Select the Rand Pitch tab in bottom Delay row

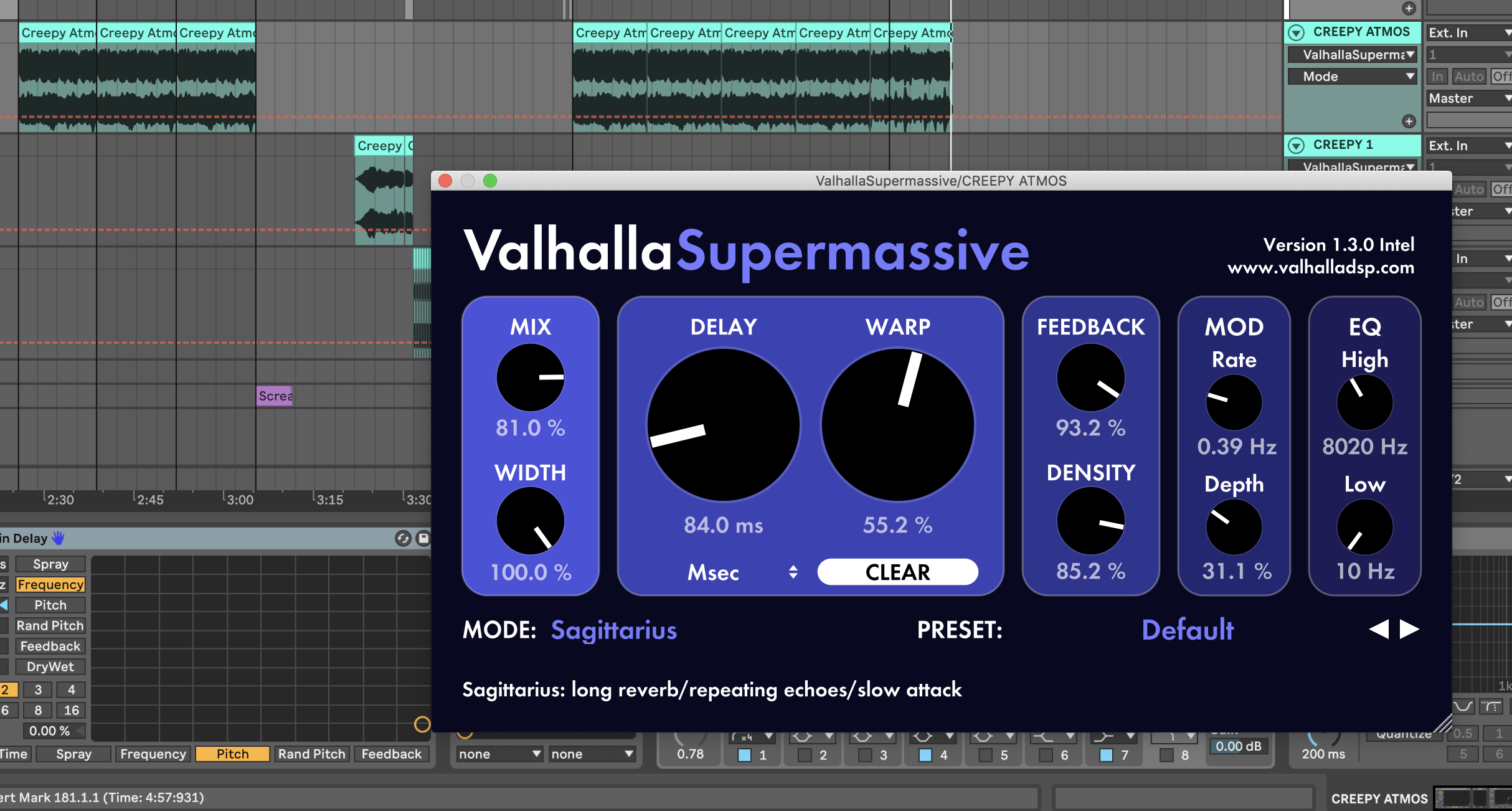[x=311, y=754]
